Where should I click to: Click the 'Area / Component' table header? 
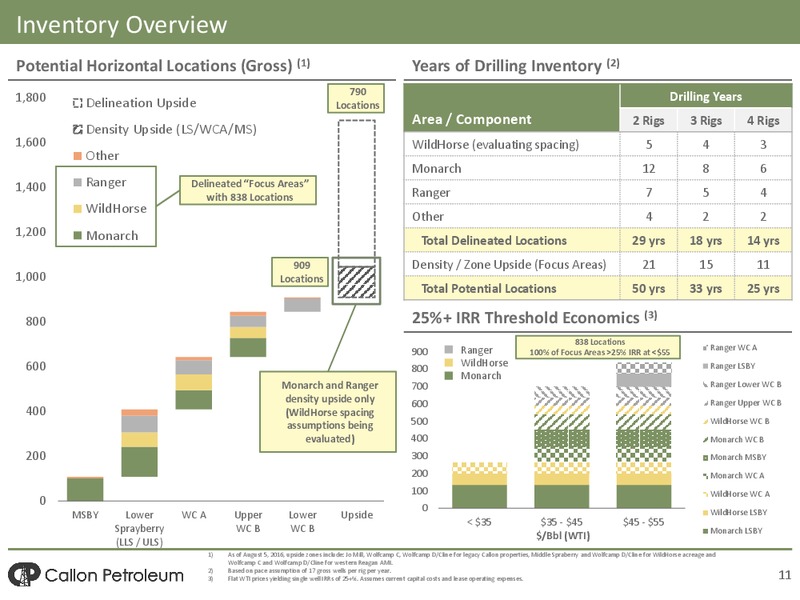tap(471, 119)
